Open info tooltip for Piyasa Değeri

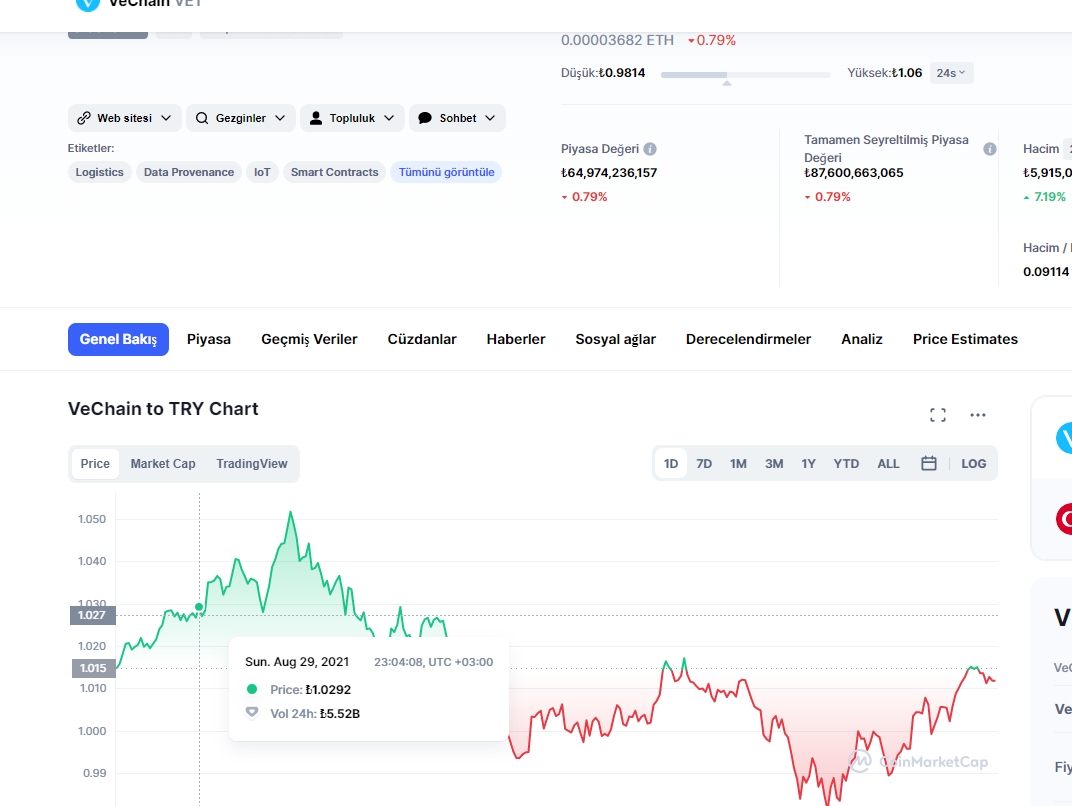tap(650, 149)
